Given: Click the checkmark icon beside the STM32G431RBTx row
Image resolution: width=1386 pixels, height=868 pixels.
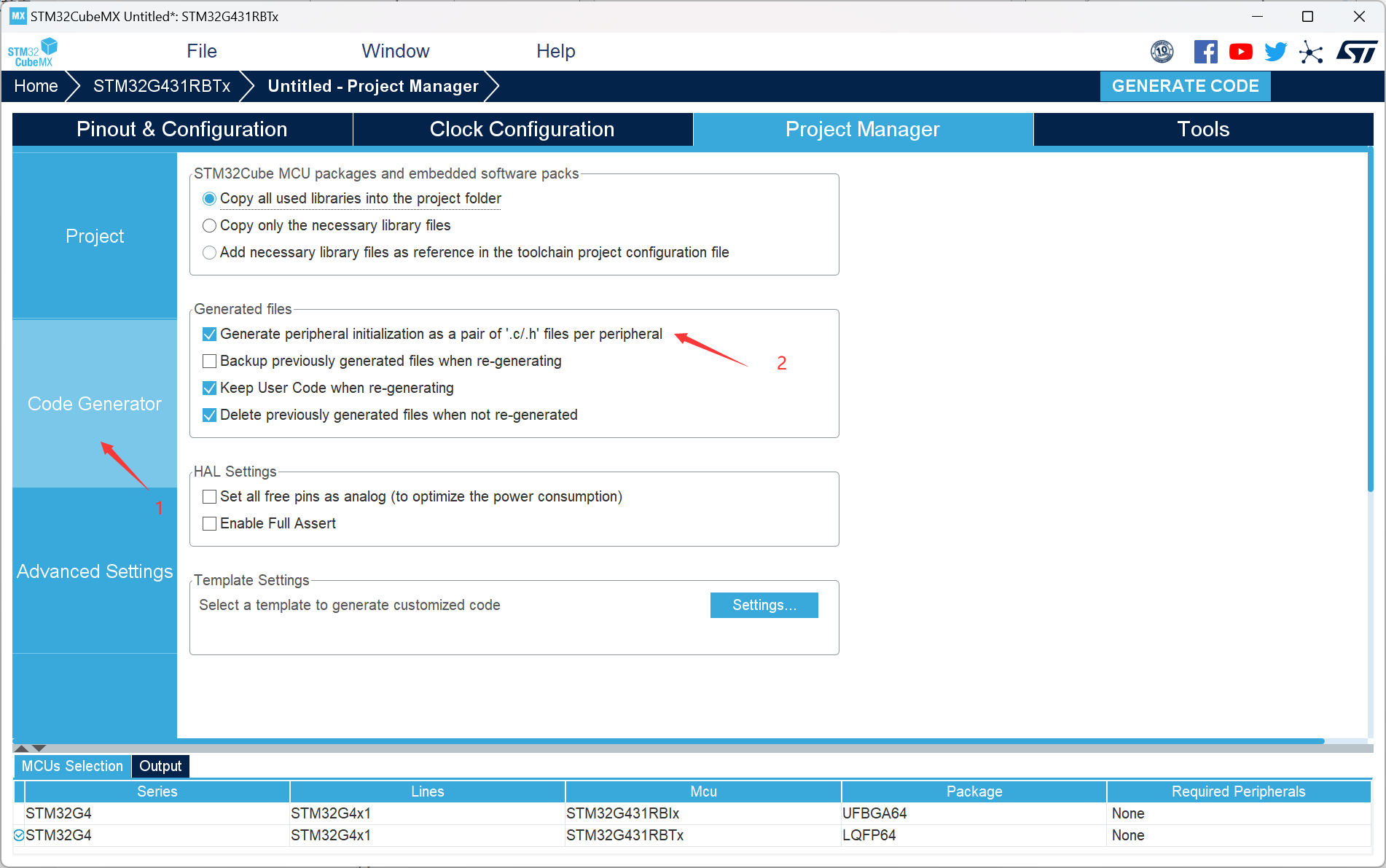Looking at the screenshot, I should [19, 835].
